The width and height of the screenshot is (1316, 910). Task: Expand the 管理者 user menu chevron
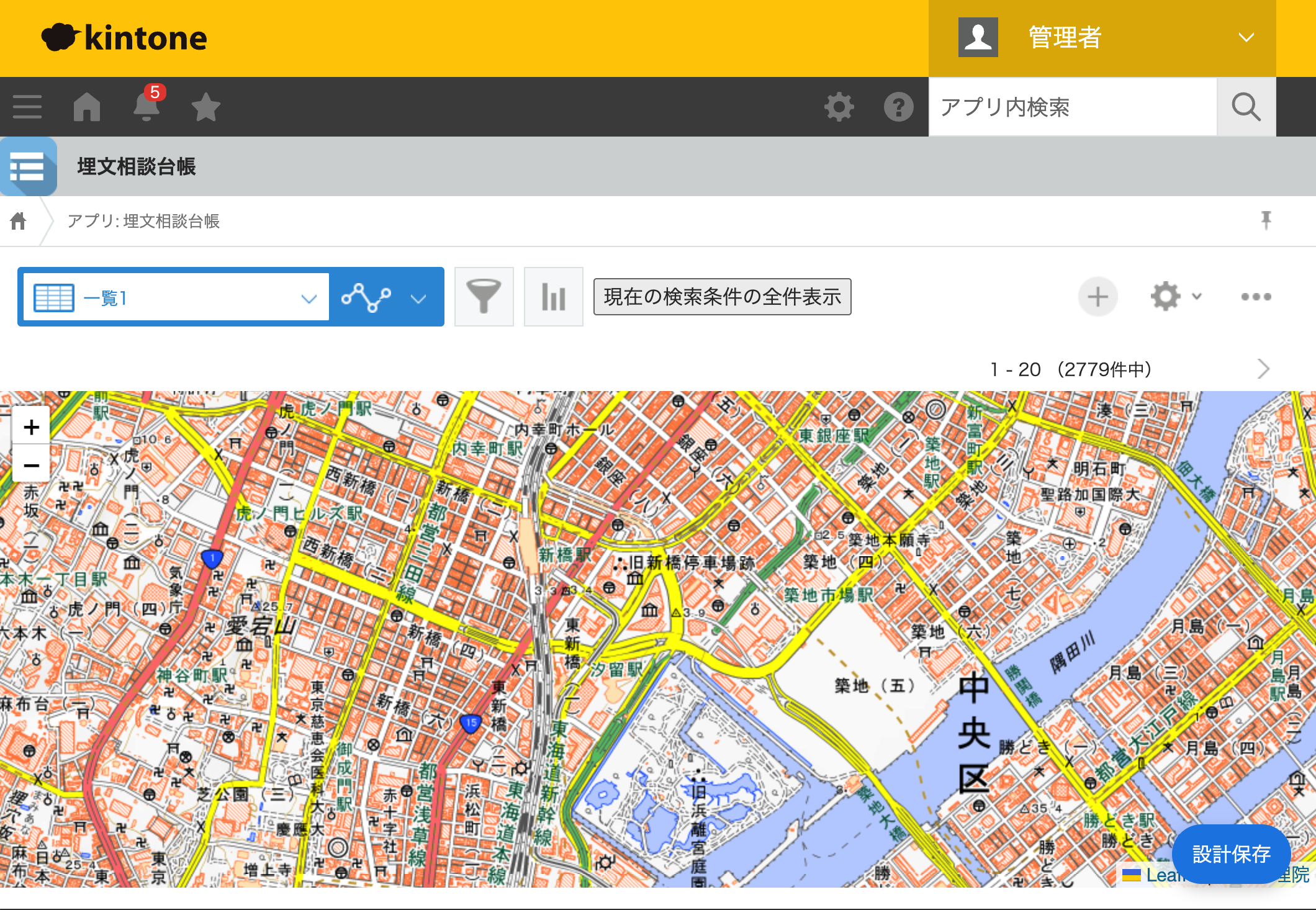(x=1246, y=38)
